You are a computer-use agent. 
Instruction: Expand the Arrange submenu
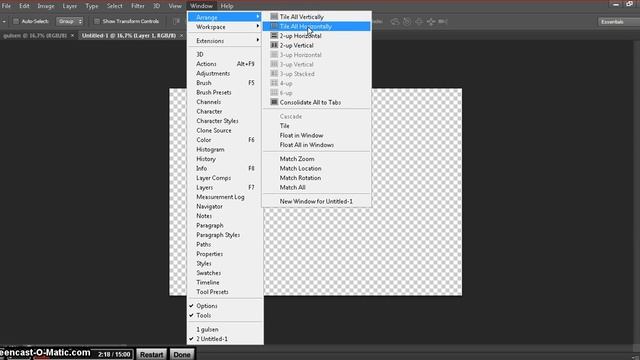225,17
